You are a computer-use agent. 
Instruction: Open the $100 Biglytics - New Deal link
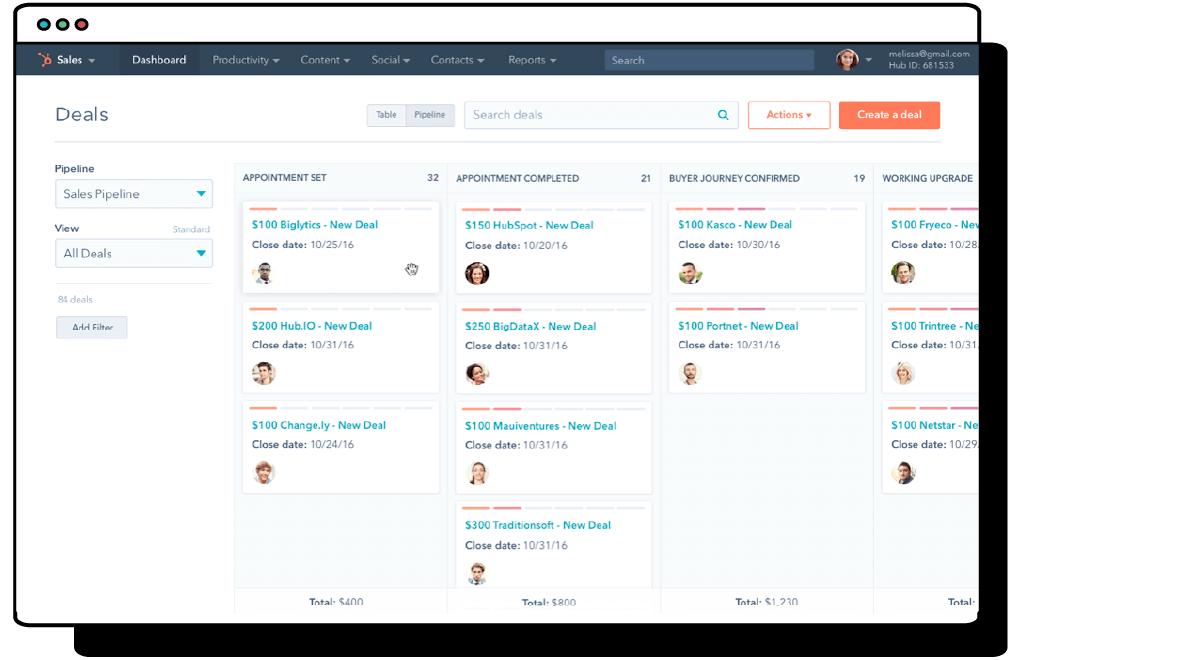315,225
